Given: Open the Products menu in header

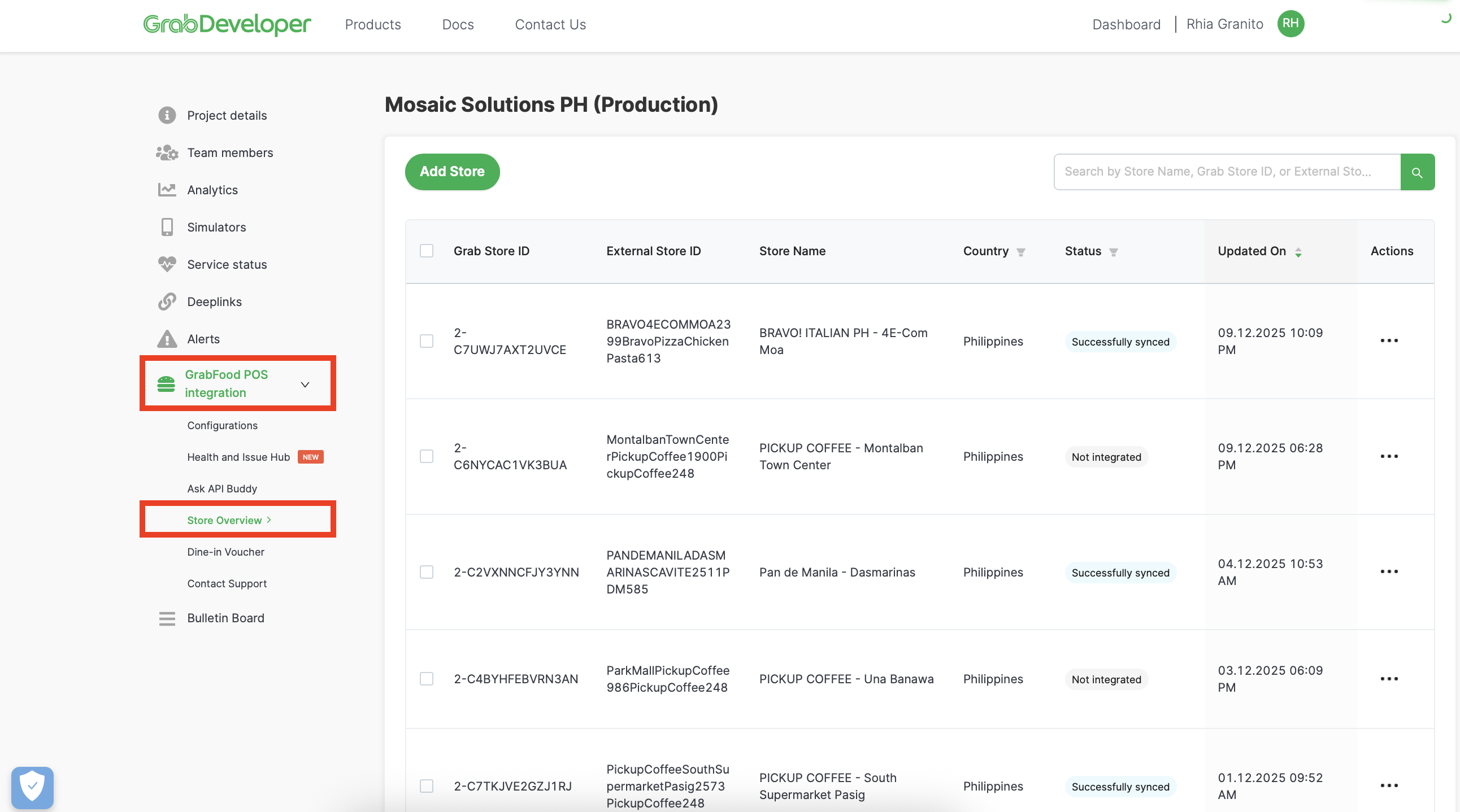Looking at the screenshot, I should (372, 24).
